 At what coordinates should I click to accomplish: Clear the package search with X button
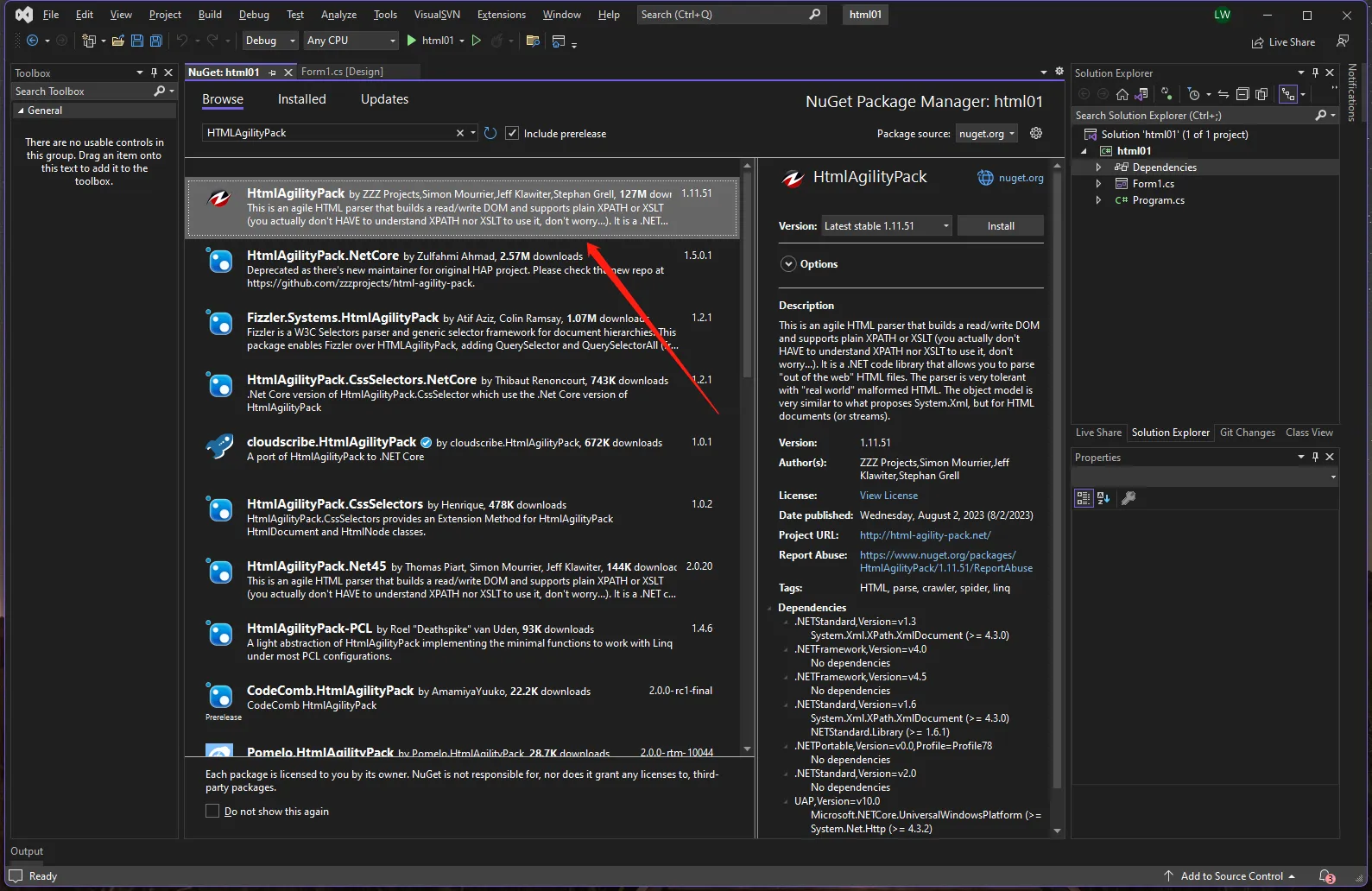[460, 133]
